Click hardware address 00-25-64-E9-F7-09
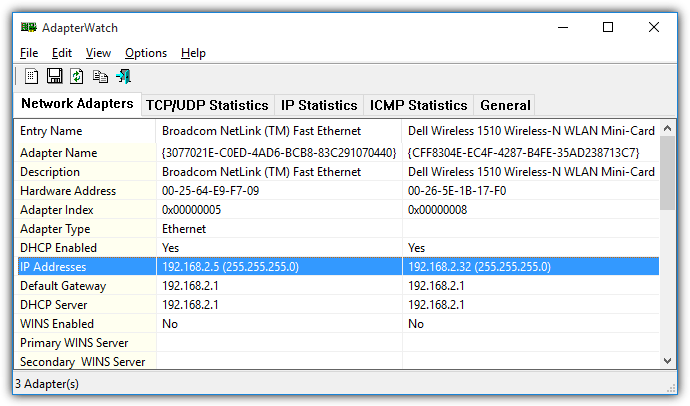This screenshot has height=406, width=690. point(210,191)
